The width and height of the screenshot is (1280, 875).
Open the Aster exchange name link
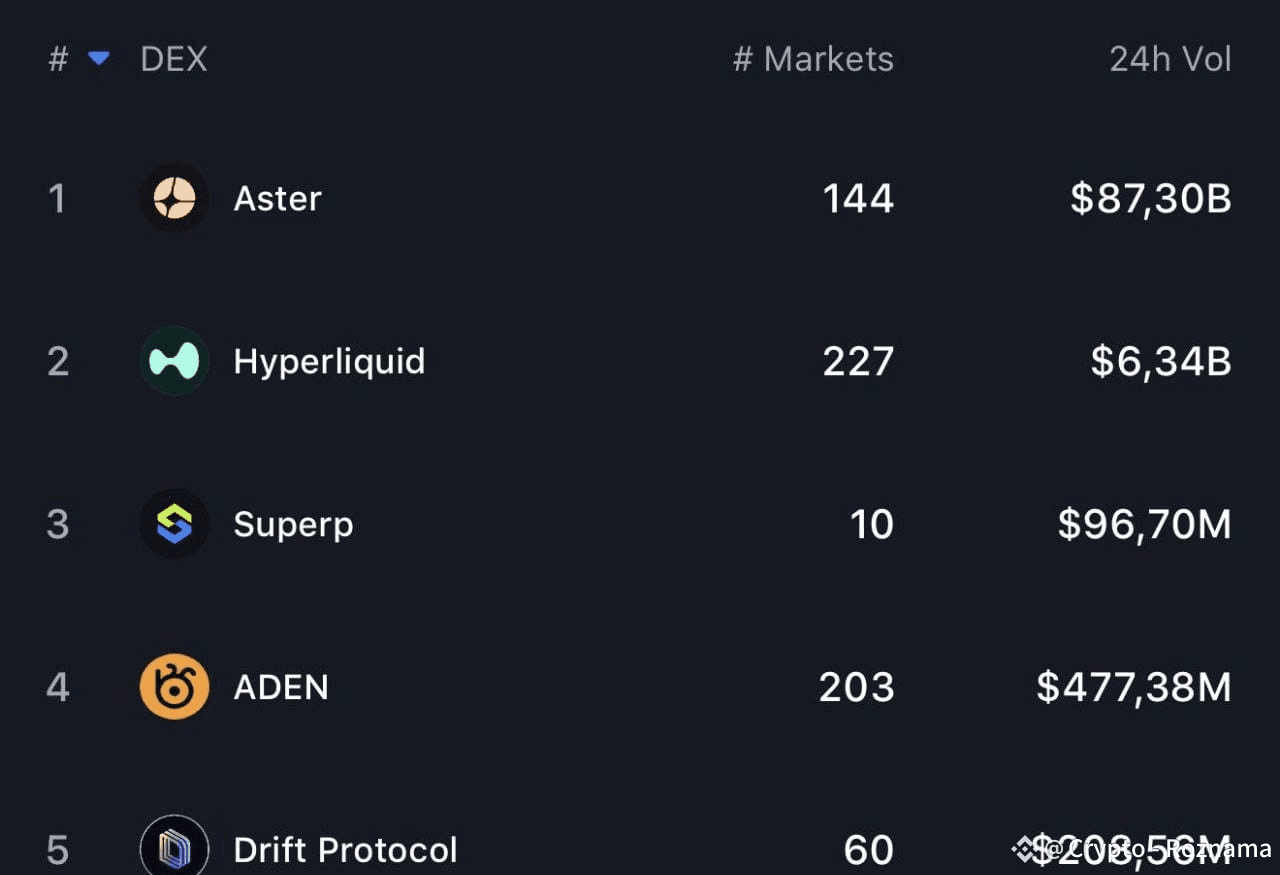click(x=278, y=198)
